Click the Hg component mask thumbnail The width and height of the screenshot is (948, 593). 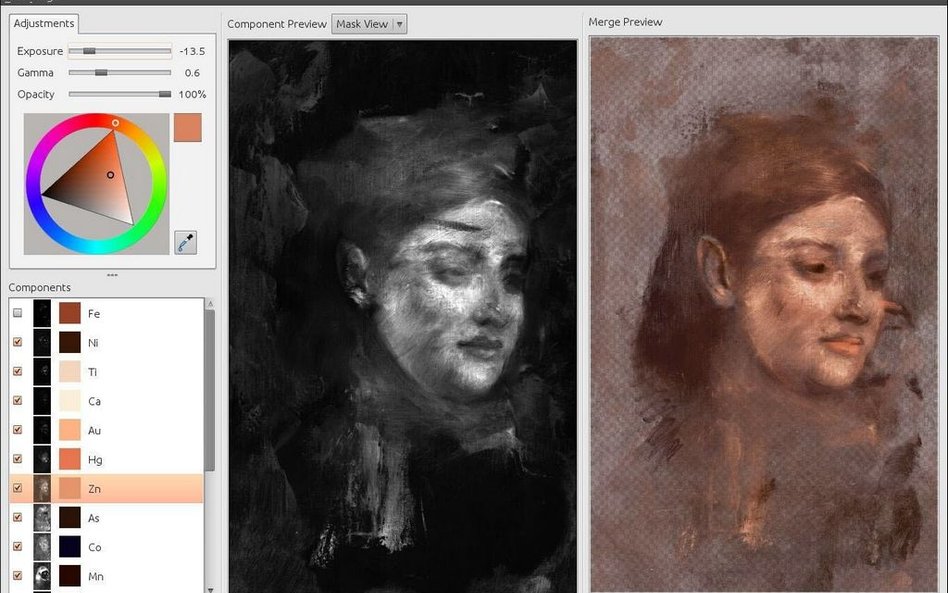coord(42,459)
